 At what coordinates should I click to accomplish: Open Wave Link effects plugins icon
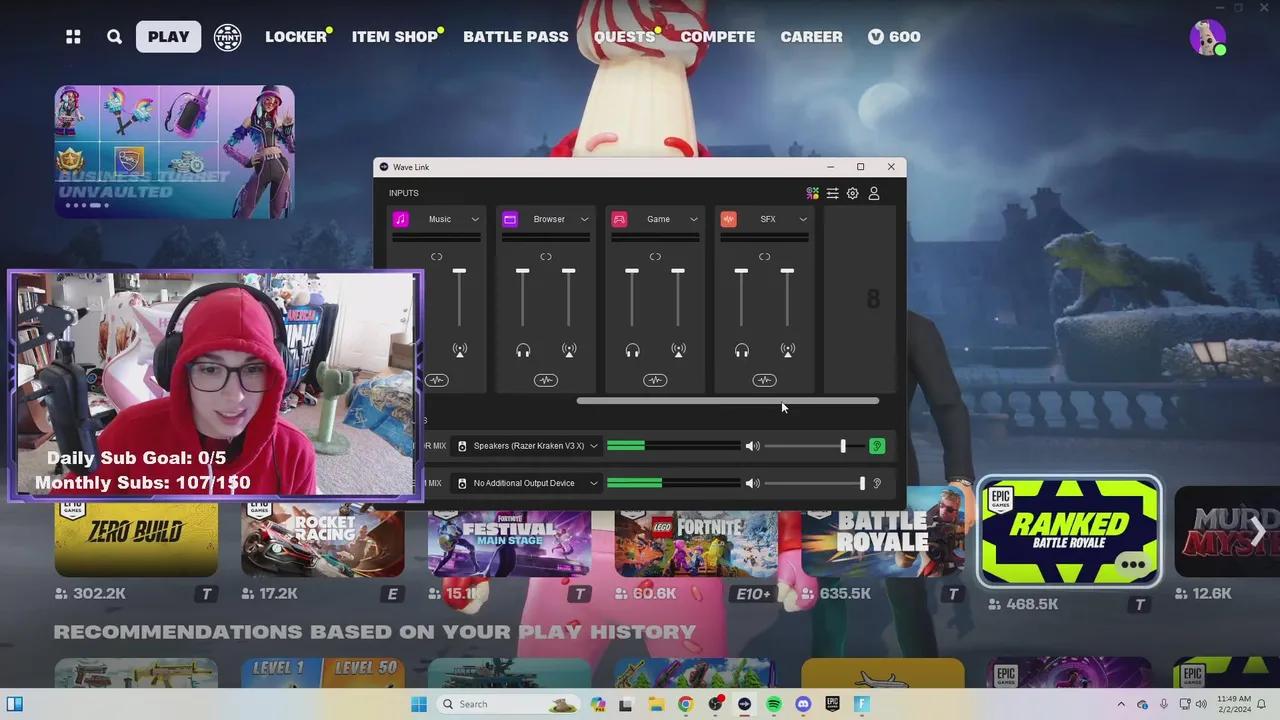812,193
